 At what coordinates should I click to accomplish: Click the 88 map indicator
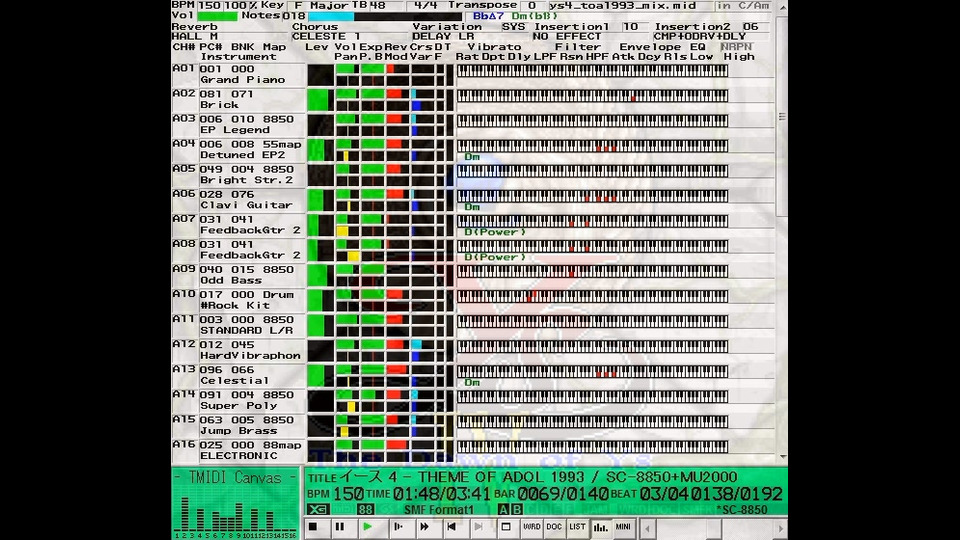pos(366,509)
